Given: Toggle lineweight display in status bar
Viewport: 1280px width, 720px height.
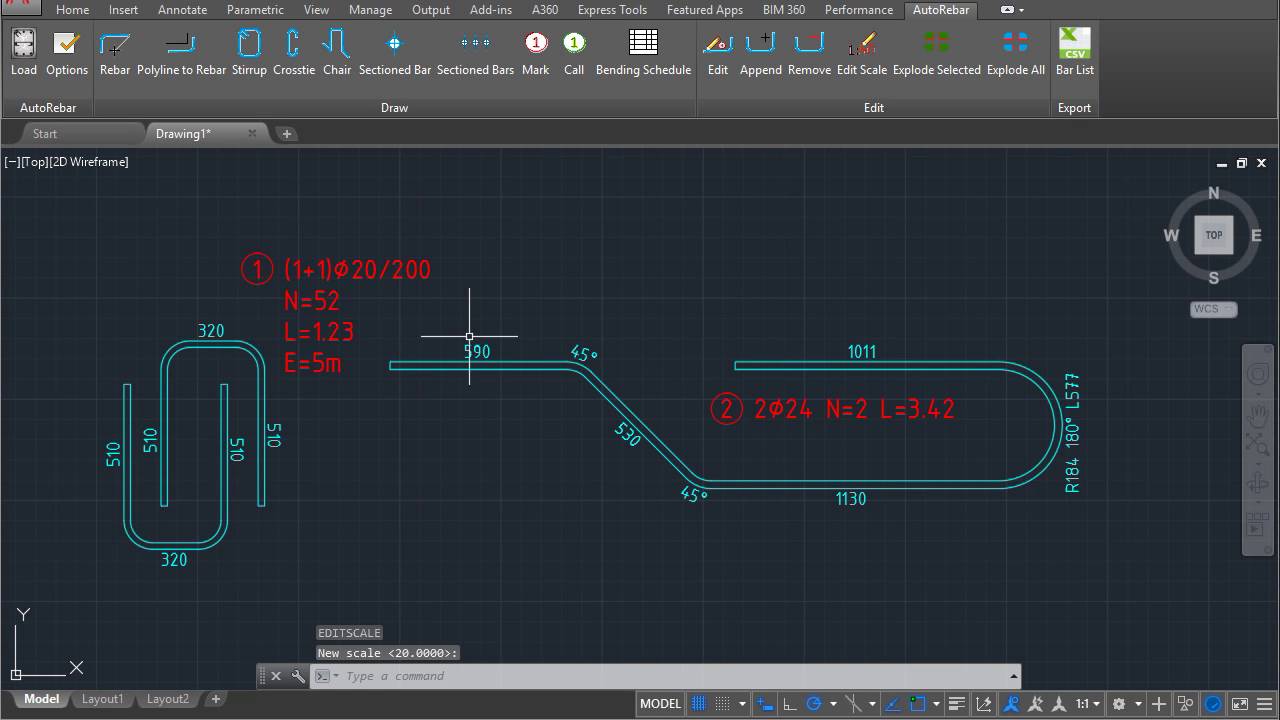Looking at the screenshot, I should [x=957, y=703].
